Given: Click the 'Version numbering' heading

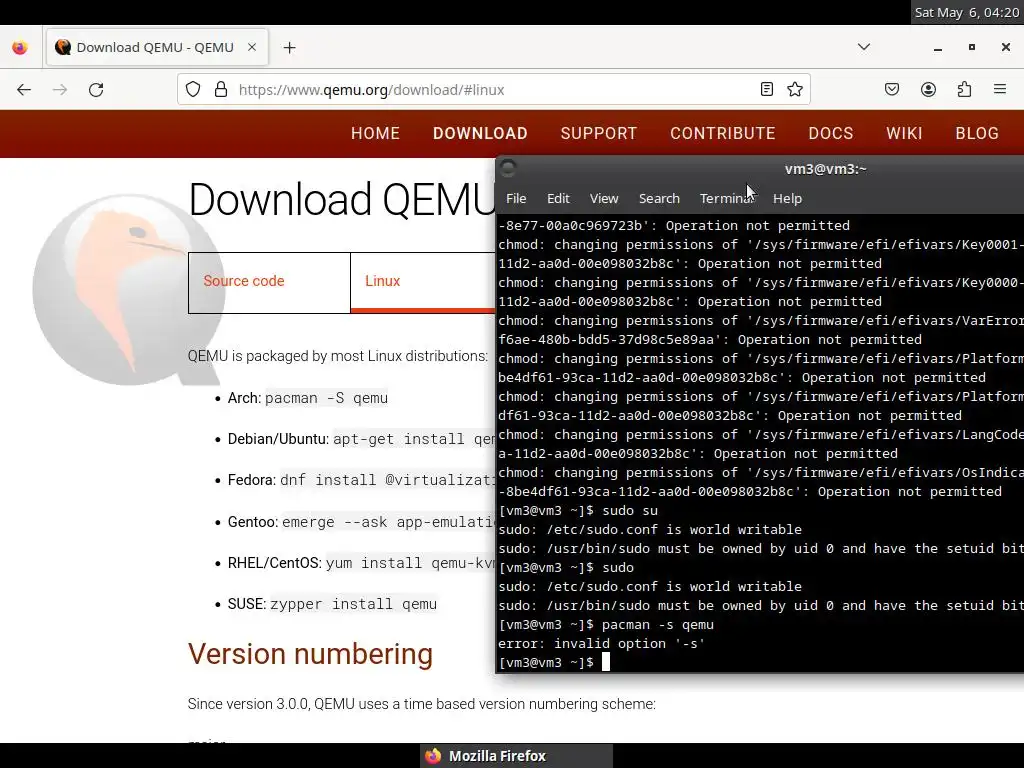Looking at the screenshot, I should [x=310, y=654].
